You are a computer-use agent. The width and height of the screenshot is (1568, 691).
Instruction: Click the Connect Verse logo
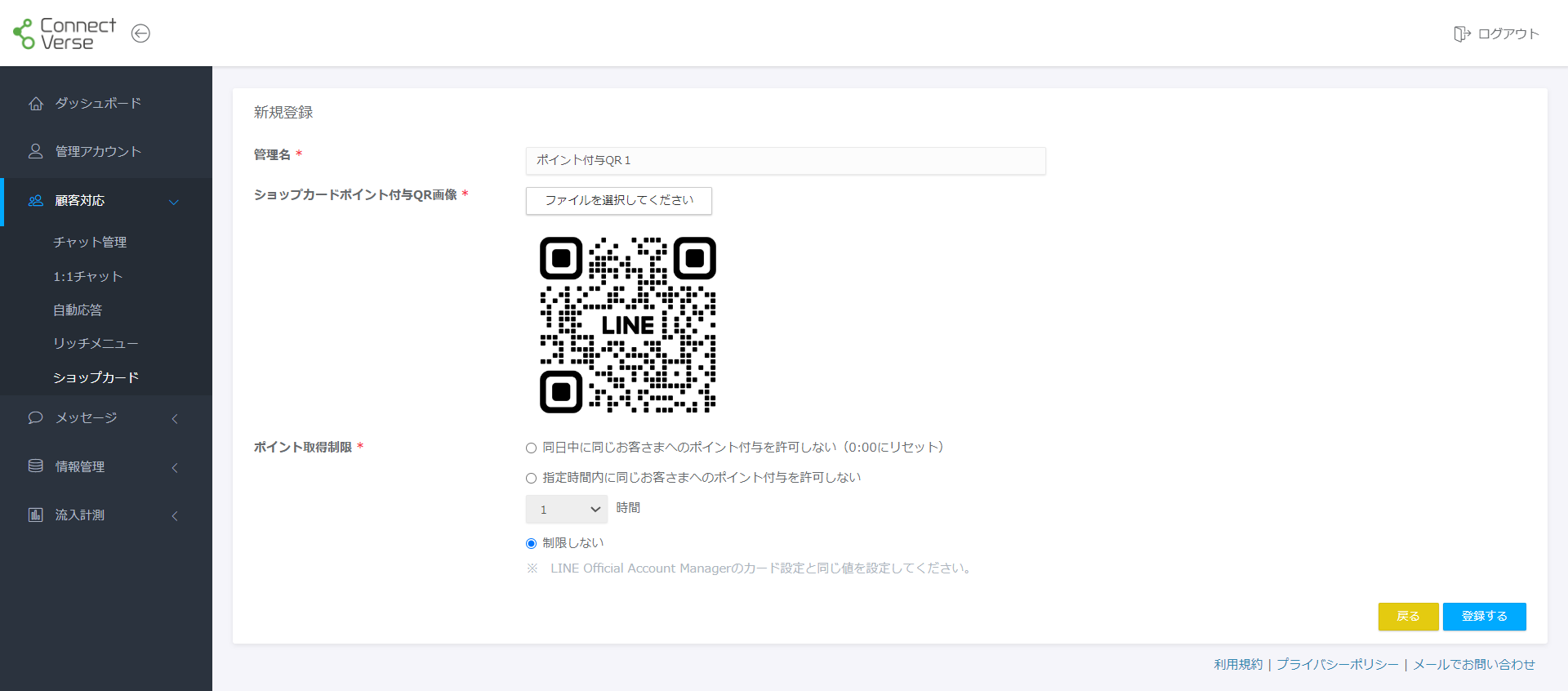[65, 33]
